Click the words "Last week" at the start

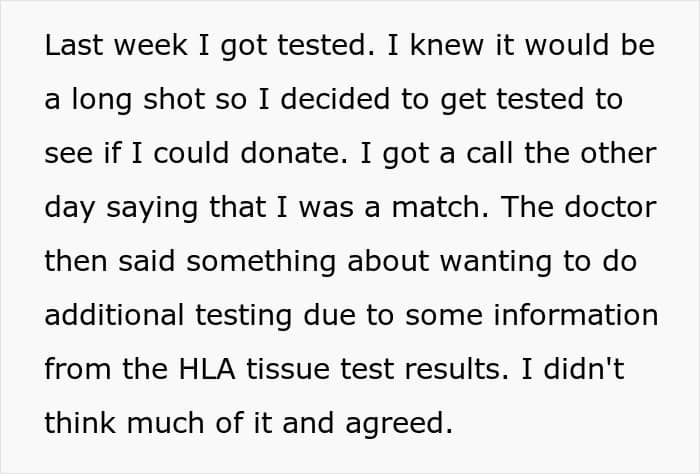click(116, 46)
